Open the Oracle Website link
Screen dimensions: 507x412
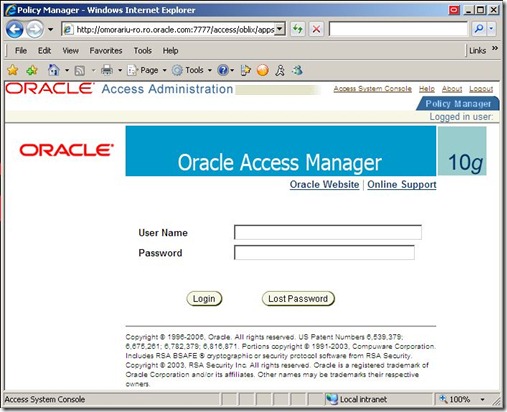click(324, 184)
